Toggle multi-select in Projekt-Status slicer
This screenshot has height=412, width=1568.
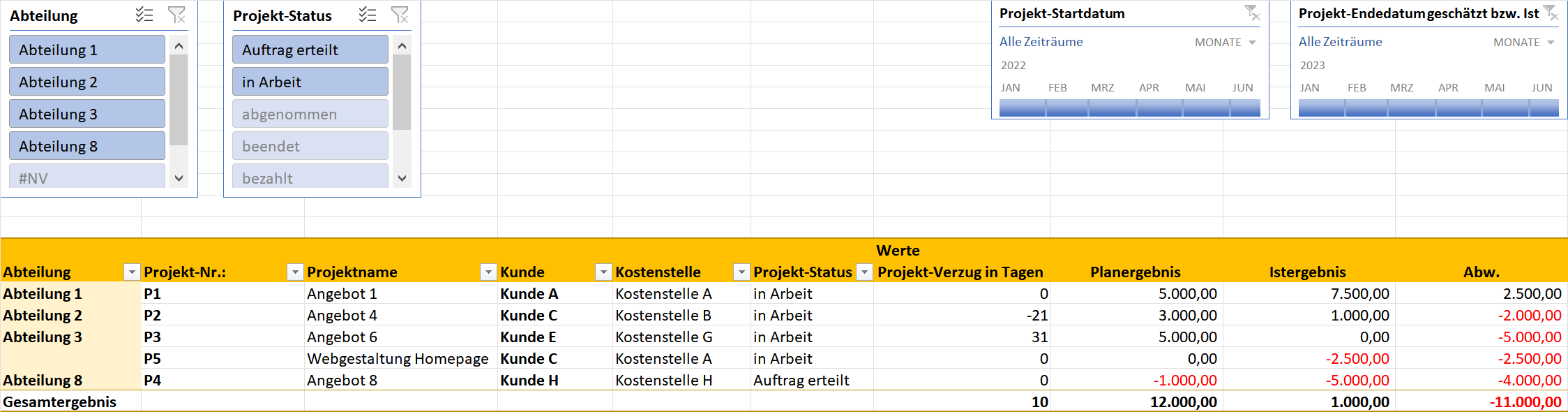coord(368,15)
